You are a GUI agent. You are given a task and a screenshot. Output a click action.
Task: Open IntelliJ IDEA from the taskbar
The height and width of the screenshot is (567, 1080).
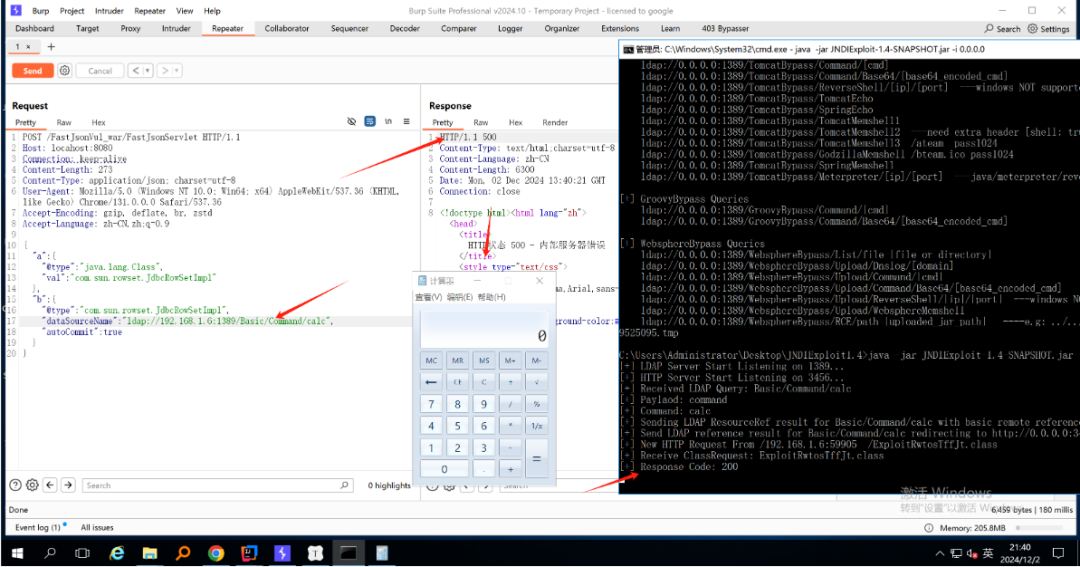click(249, 553)
